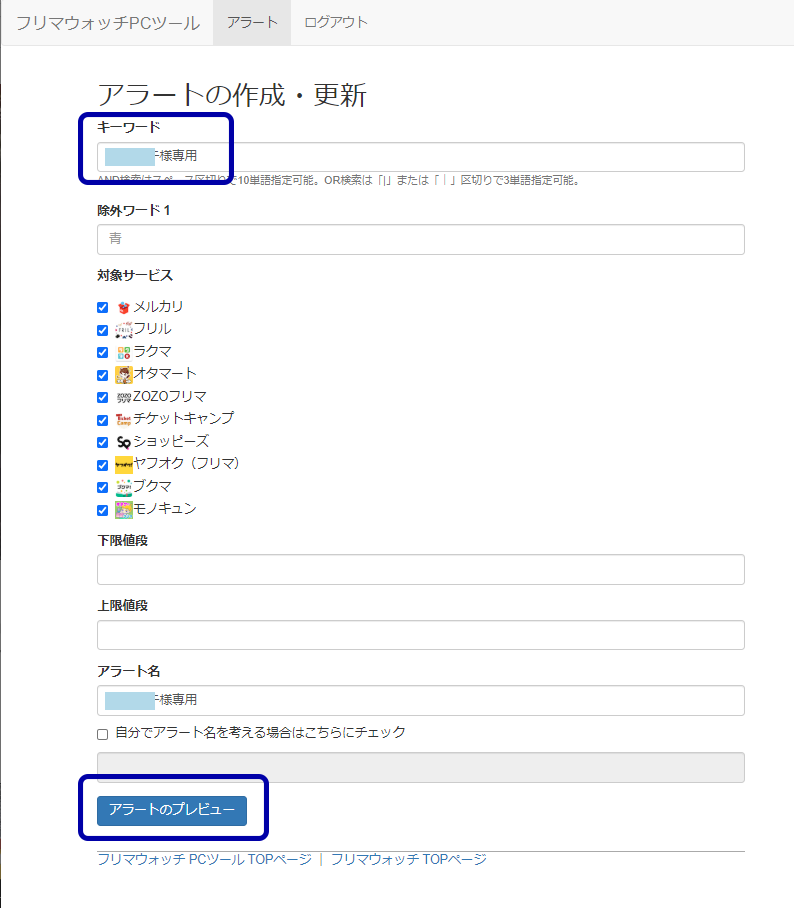Follow the フリマウォッチ TOPページ link
Viewport: 794px width, 908px height.
pyautogui.click(x=408, y=859)
